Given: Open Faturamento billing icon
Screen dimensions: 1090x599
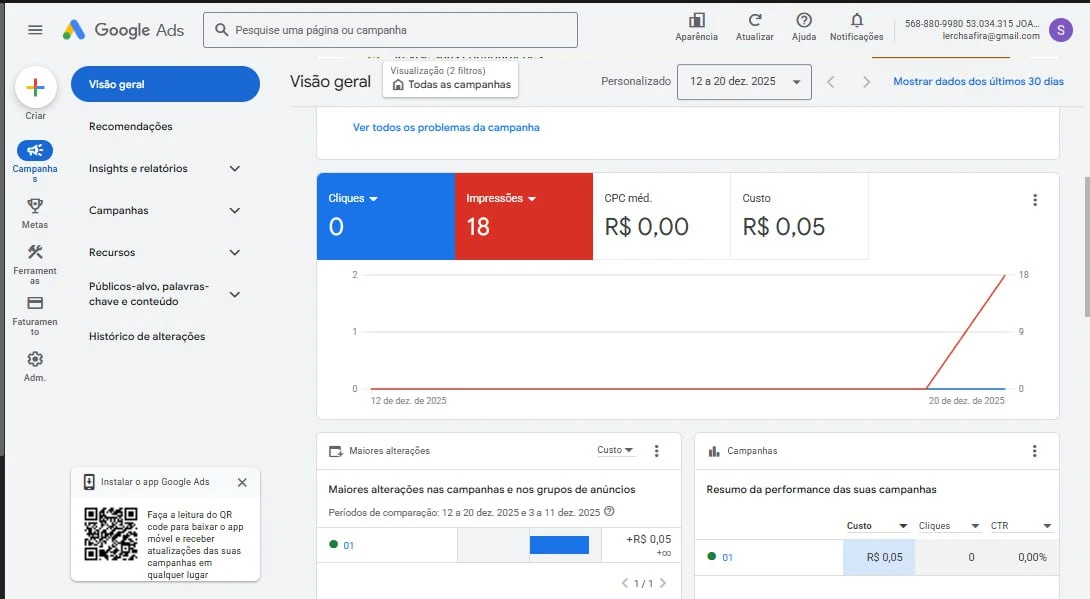Looking at the screenshot, I should click(x=35, y=303).
